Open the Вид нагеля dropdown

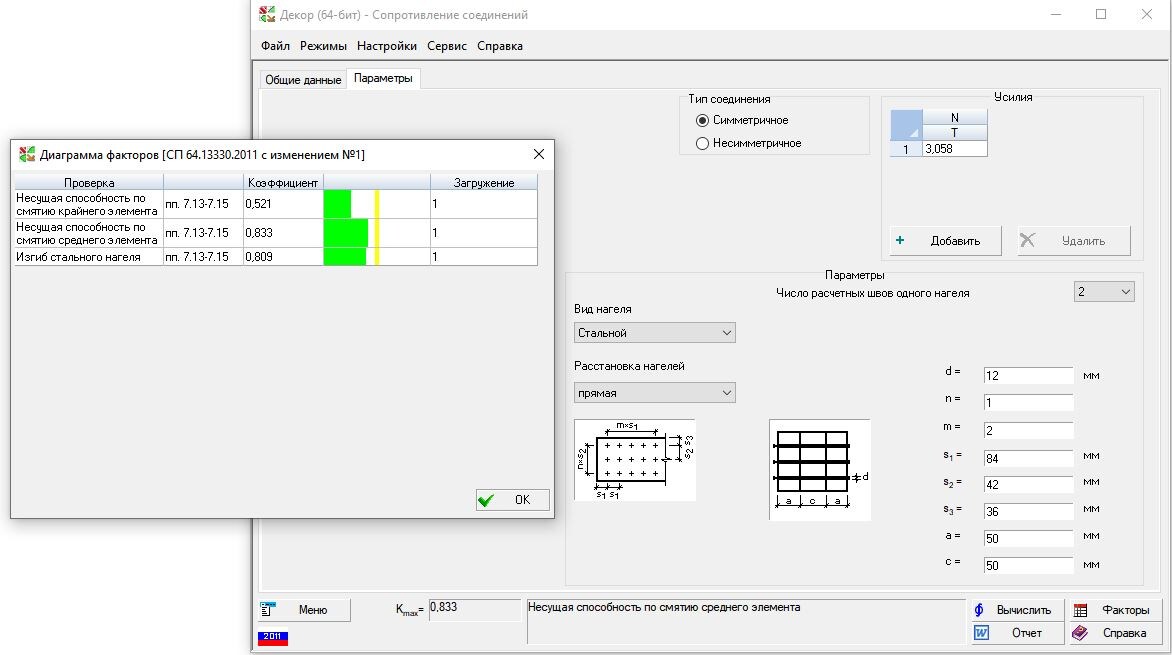(655, 333)
